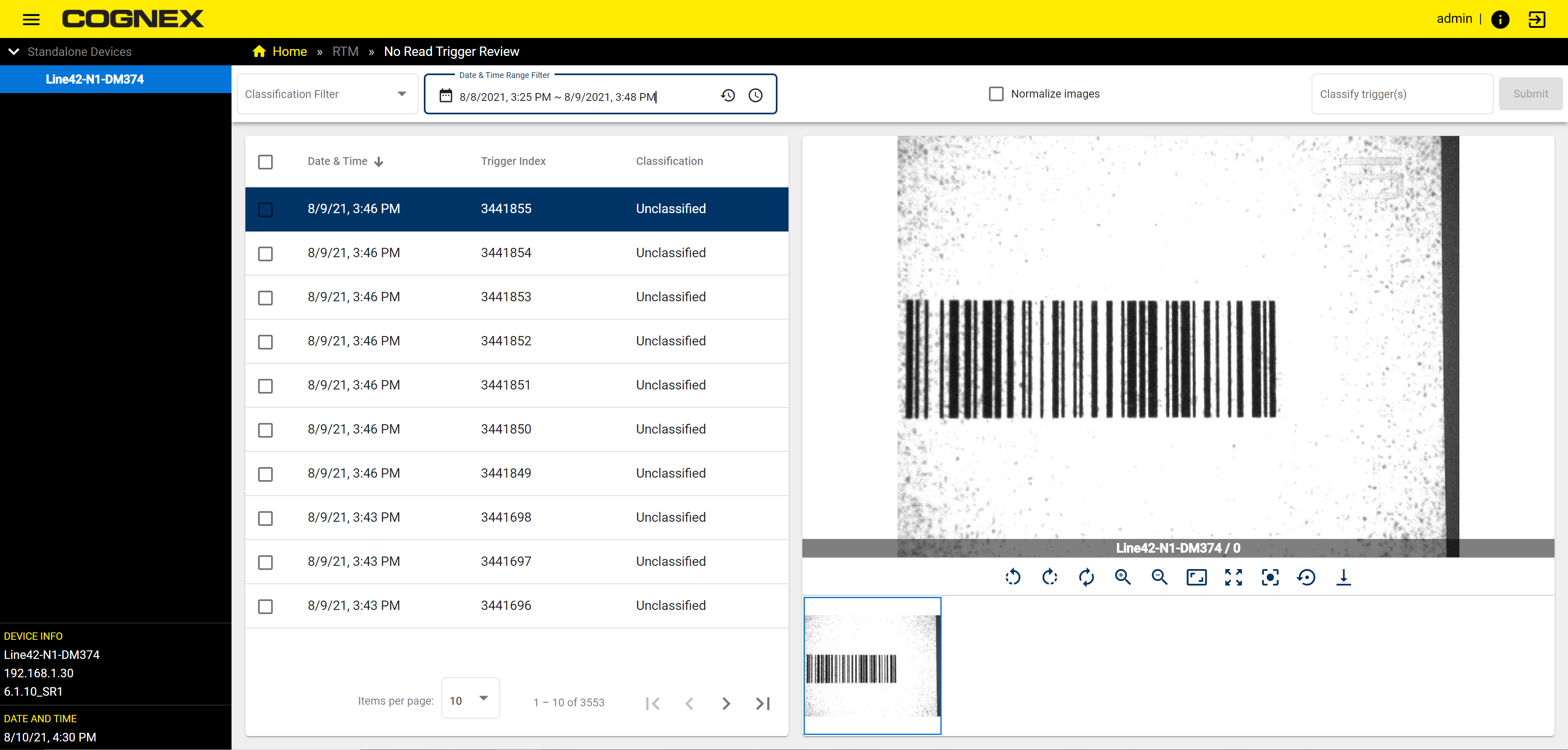This screenshot has width=1568, height=750.
Task: Open the hamburger navigation menu
Action: click(31, 20)
